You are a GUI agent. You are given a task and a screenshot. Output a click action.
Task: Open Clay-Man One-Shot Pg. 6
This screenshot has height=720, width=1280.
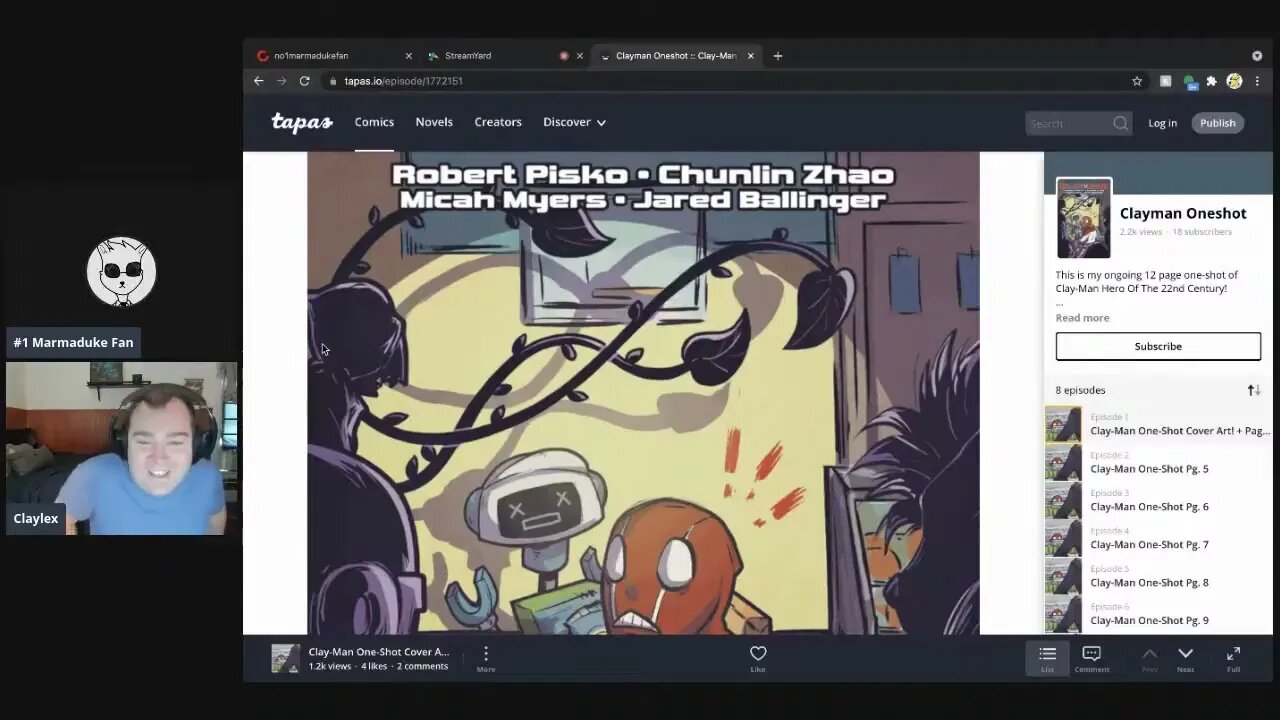1158,500
